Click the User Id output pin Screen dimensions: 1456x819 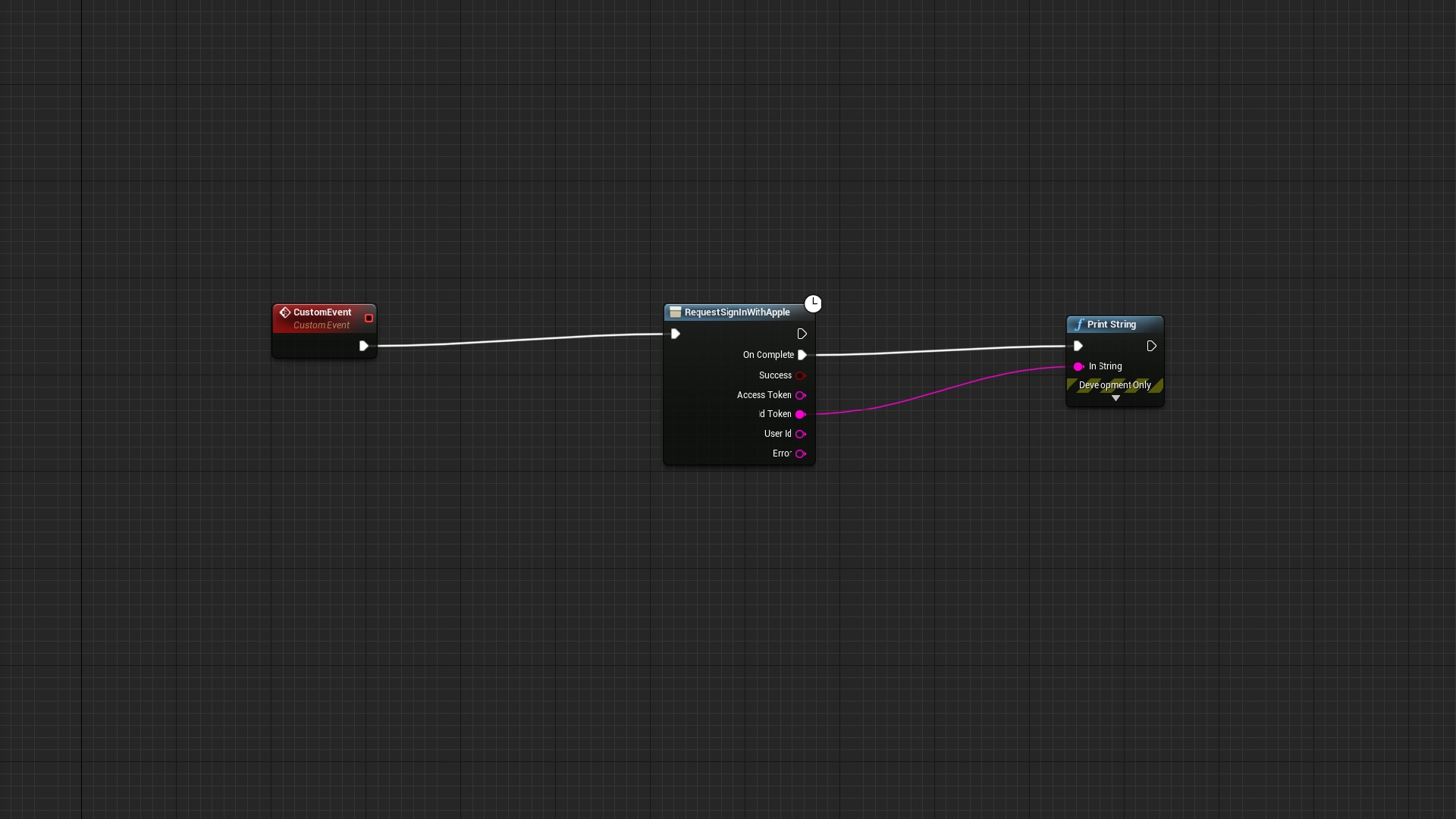click(x=800, y=434)
